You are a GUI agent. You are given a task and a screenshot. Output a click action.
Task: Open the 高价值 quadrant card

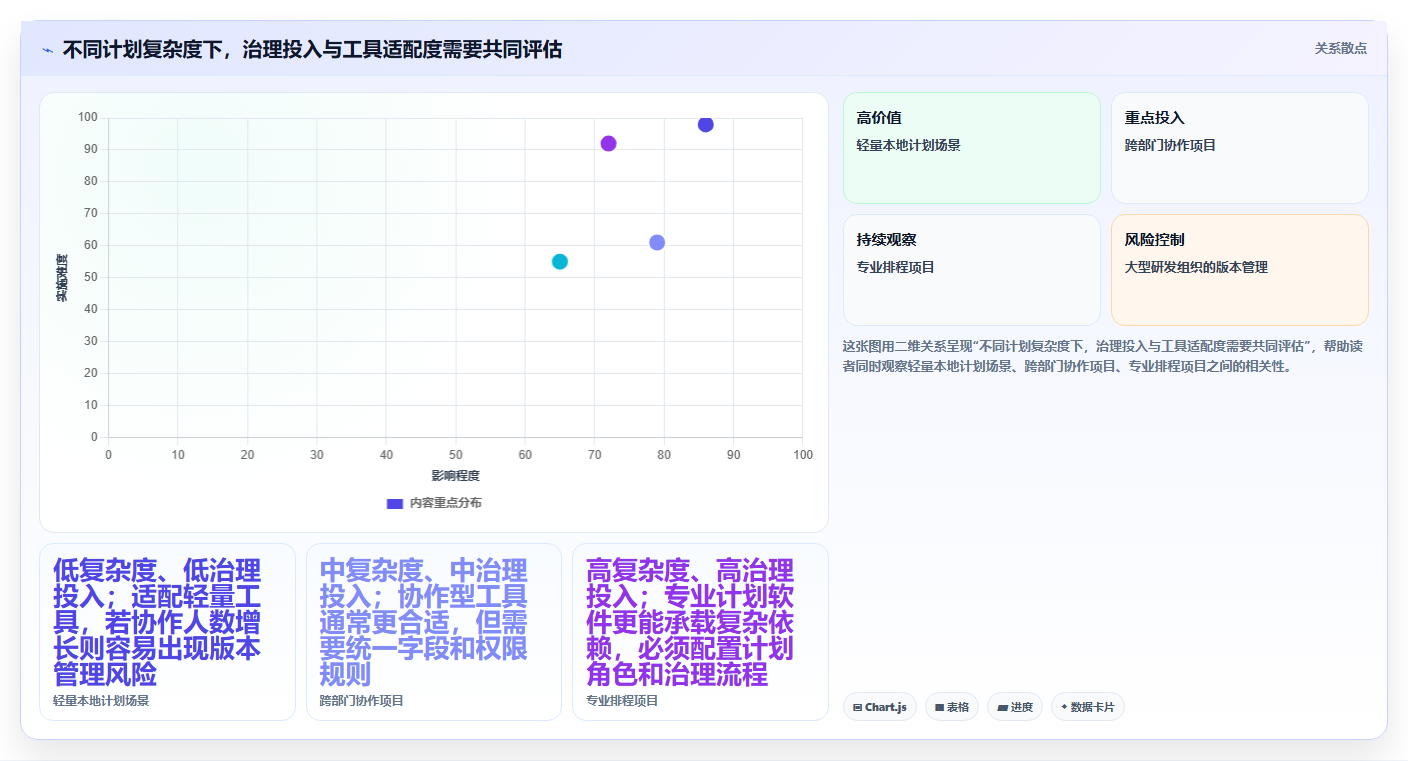972,148
